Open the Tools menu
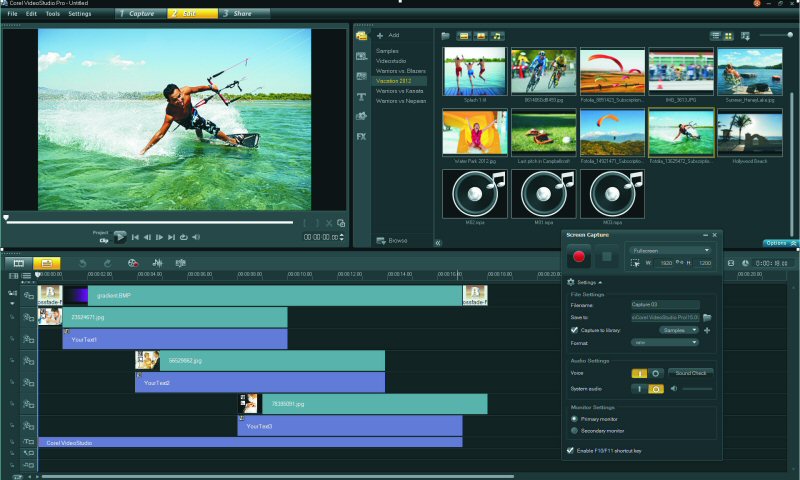800x480 pixels. tap(53, 14)
